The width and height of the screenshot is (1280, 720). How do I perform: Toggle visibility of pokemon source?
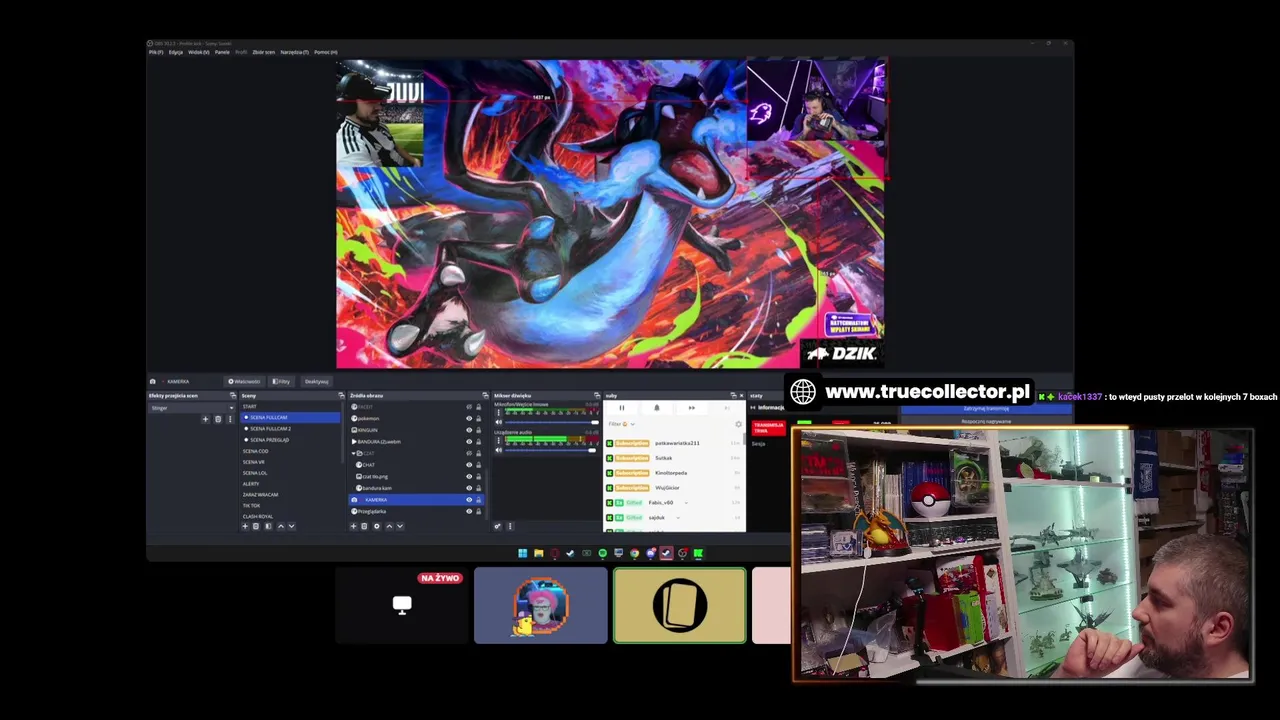tap(469, 418)
